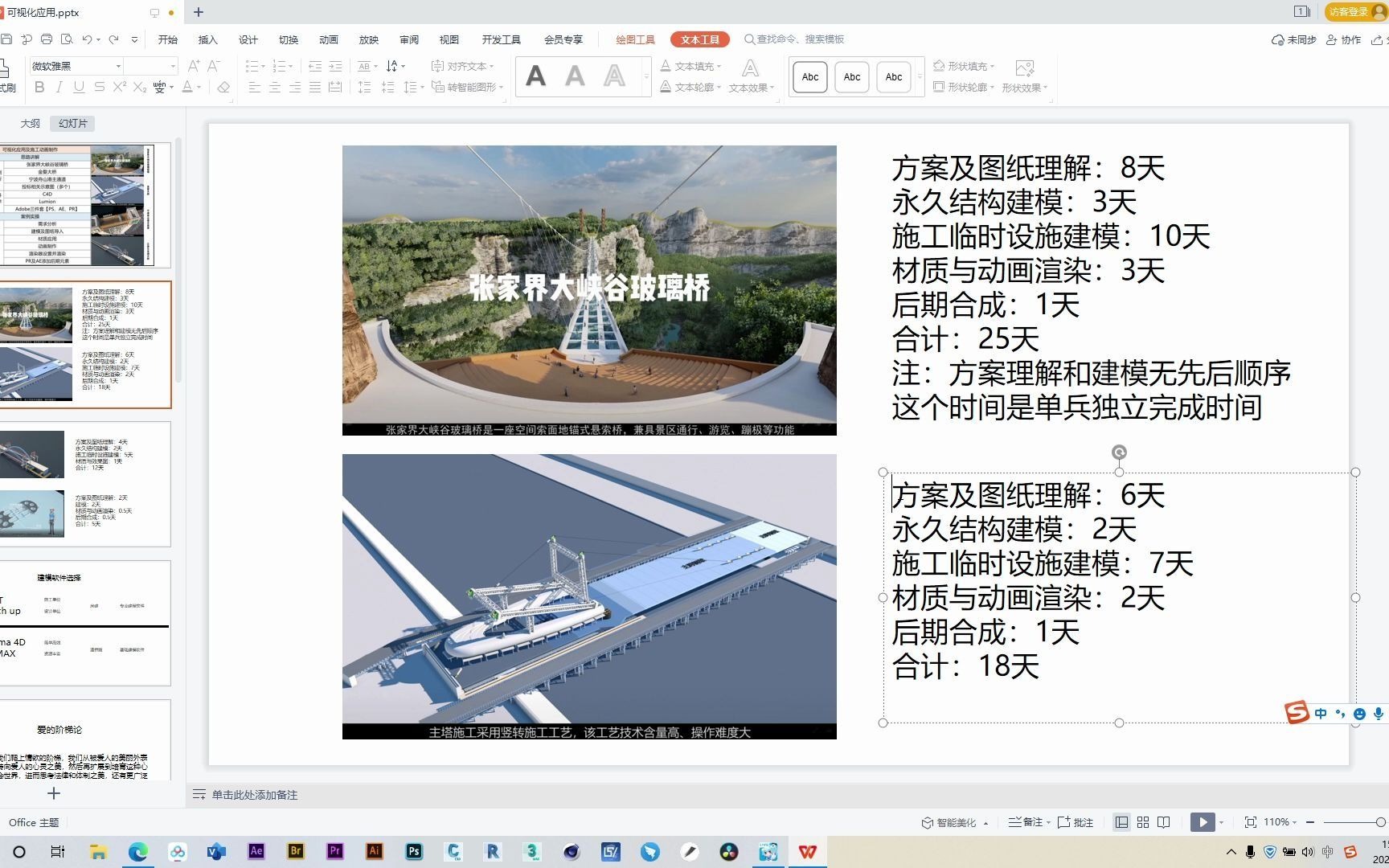
Task: Start slideshow with the play button
Action: 1203,822
